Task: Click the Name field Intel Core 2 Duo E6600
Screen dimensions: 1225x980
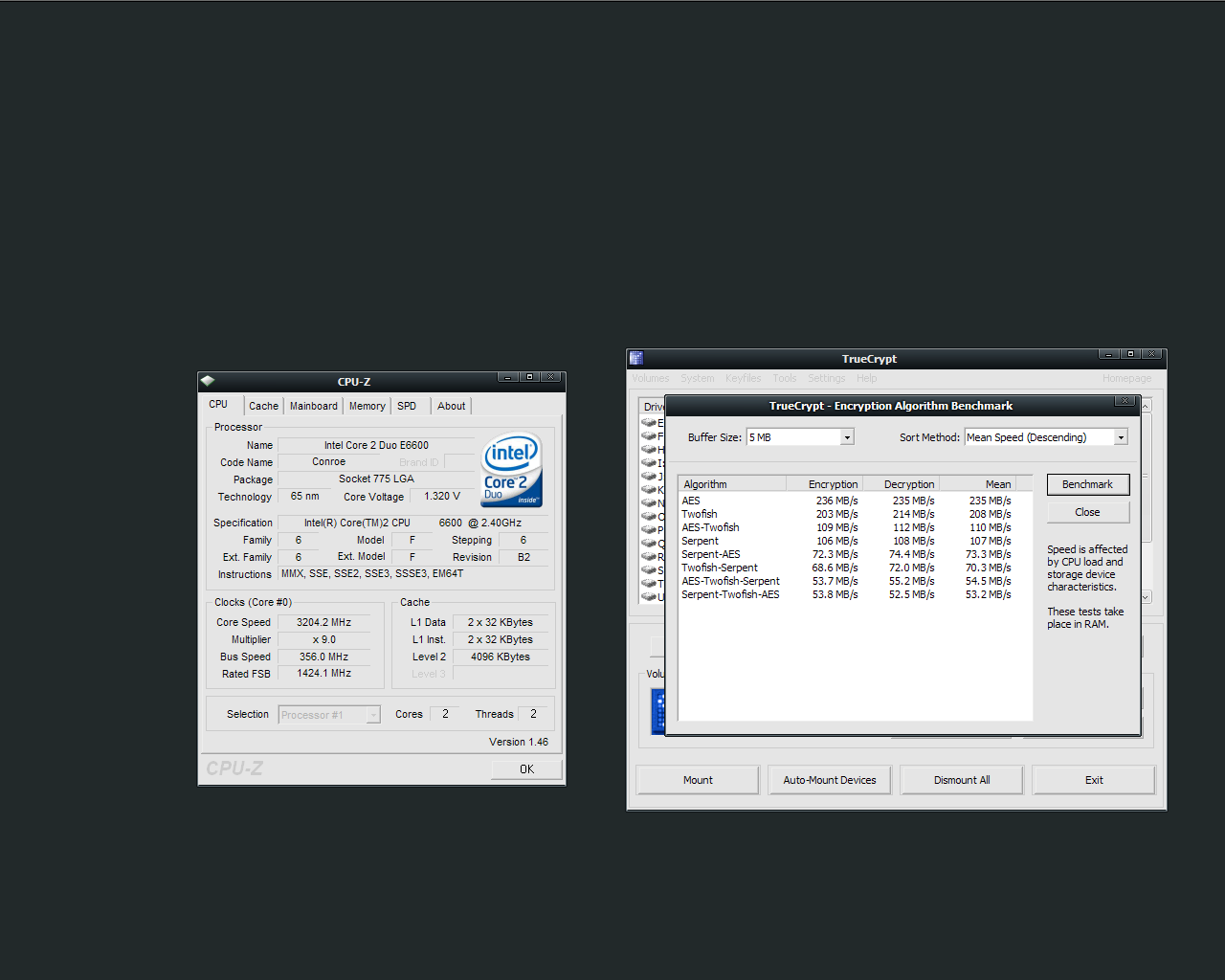Action: coord(376,445)
